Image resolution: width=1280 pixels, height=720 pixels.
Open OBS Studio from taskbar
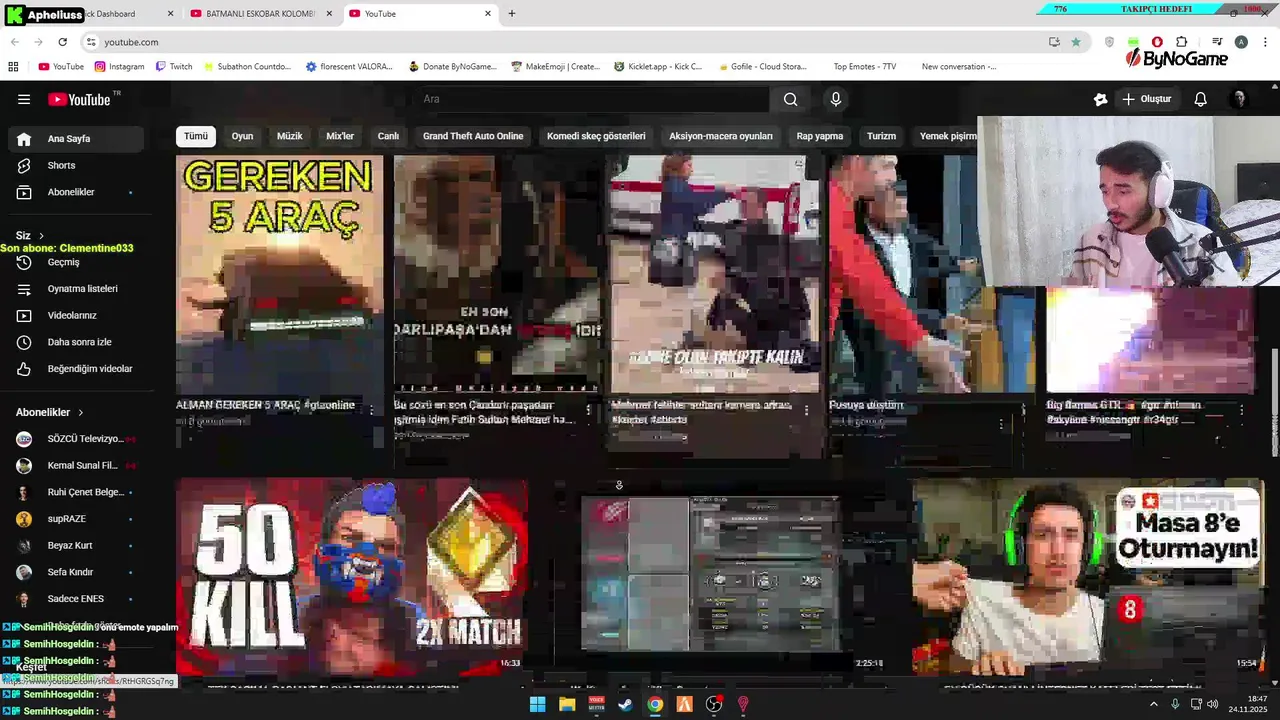[x=714, y=704]
